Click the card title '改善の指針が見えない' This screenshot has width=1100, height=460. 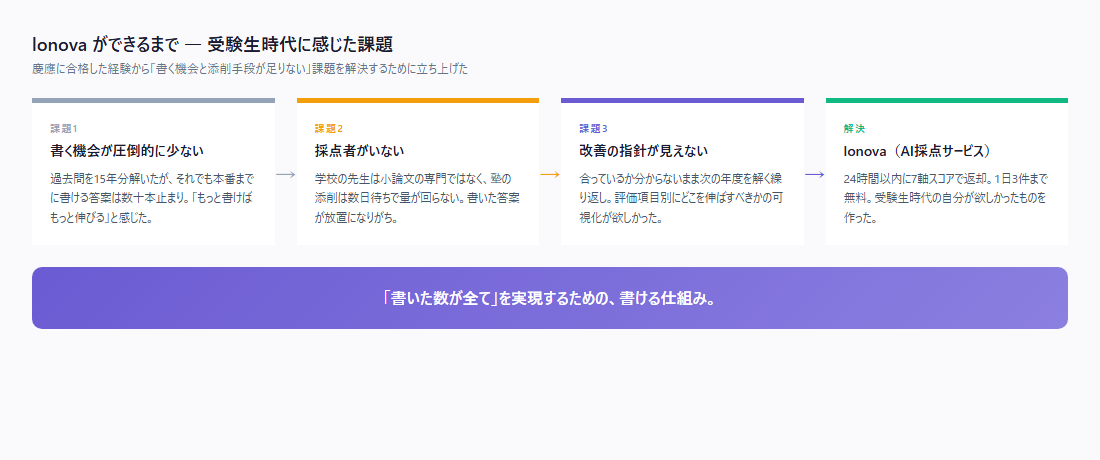pos(643,151)
